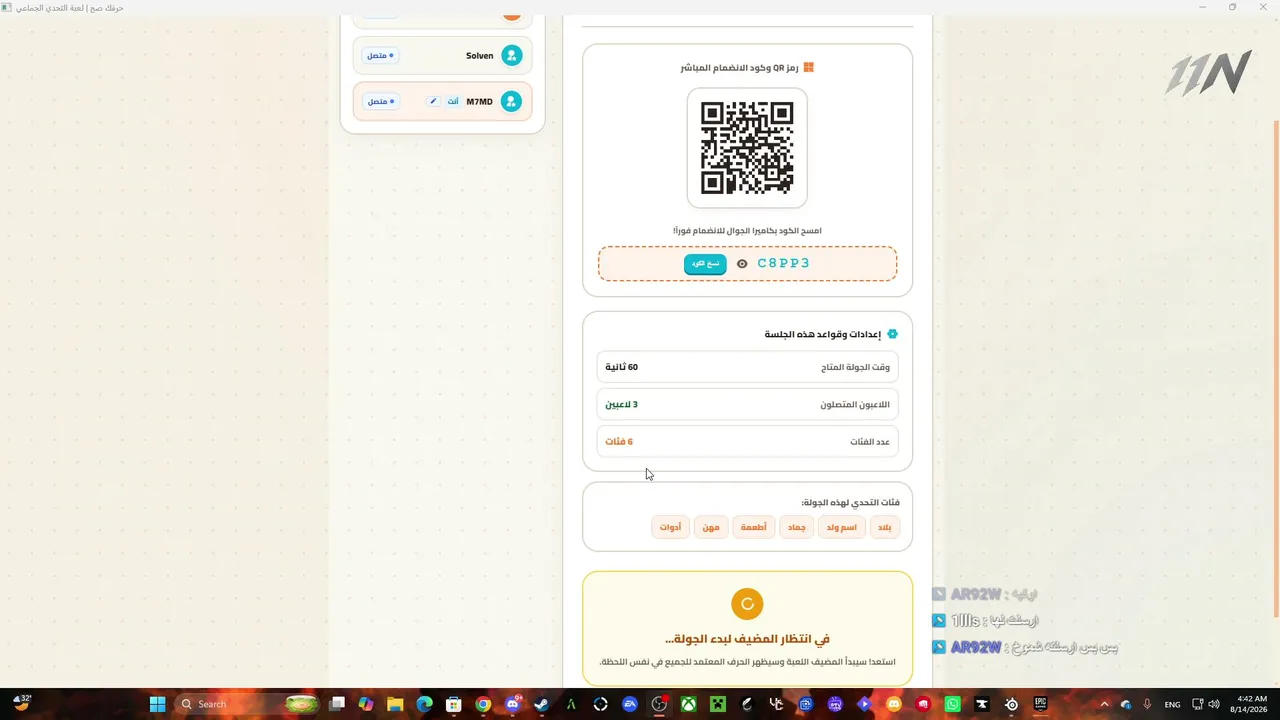Open WhatsApp from taskbar
1280x720 pixels.
[x=953, y=704]
